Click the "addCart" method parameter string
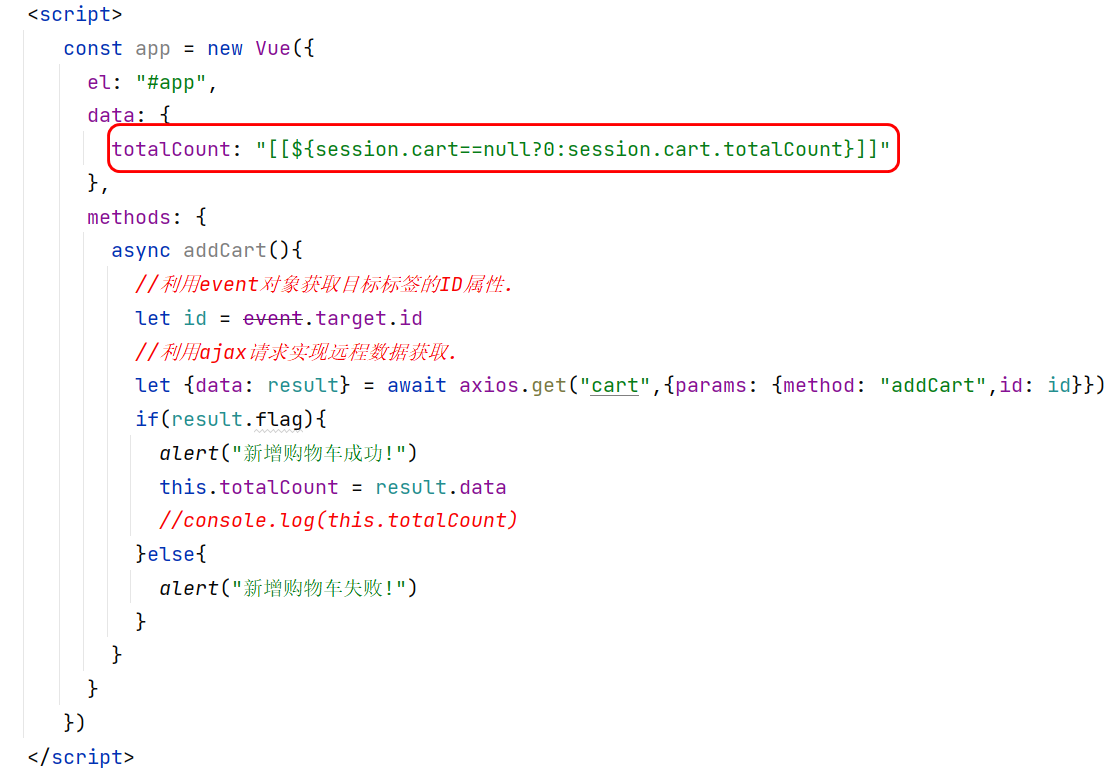Viewport: 1115px width, 771px height. pyautogui.click(x=933, y=386)
